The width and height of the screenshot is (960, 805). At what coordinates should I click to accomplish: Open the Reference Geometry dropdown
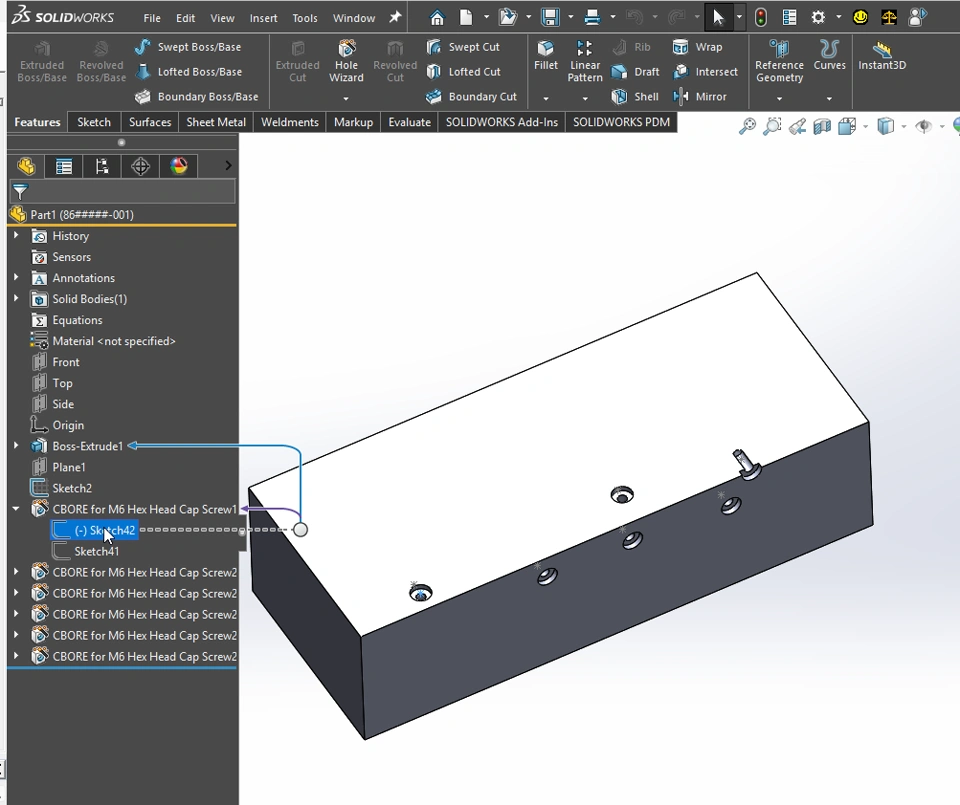click(x=779, y=98)
